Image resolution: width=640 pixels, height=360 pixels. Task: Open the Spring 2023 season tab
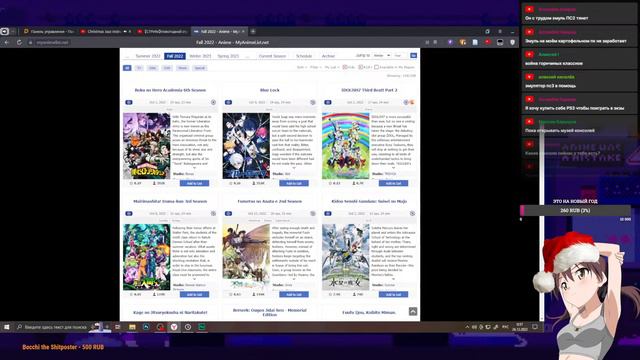click(228, 56)
